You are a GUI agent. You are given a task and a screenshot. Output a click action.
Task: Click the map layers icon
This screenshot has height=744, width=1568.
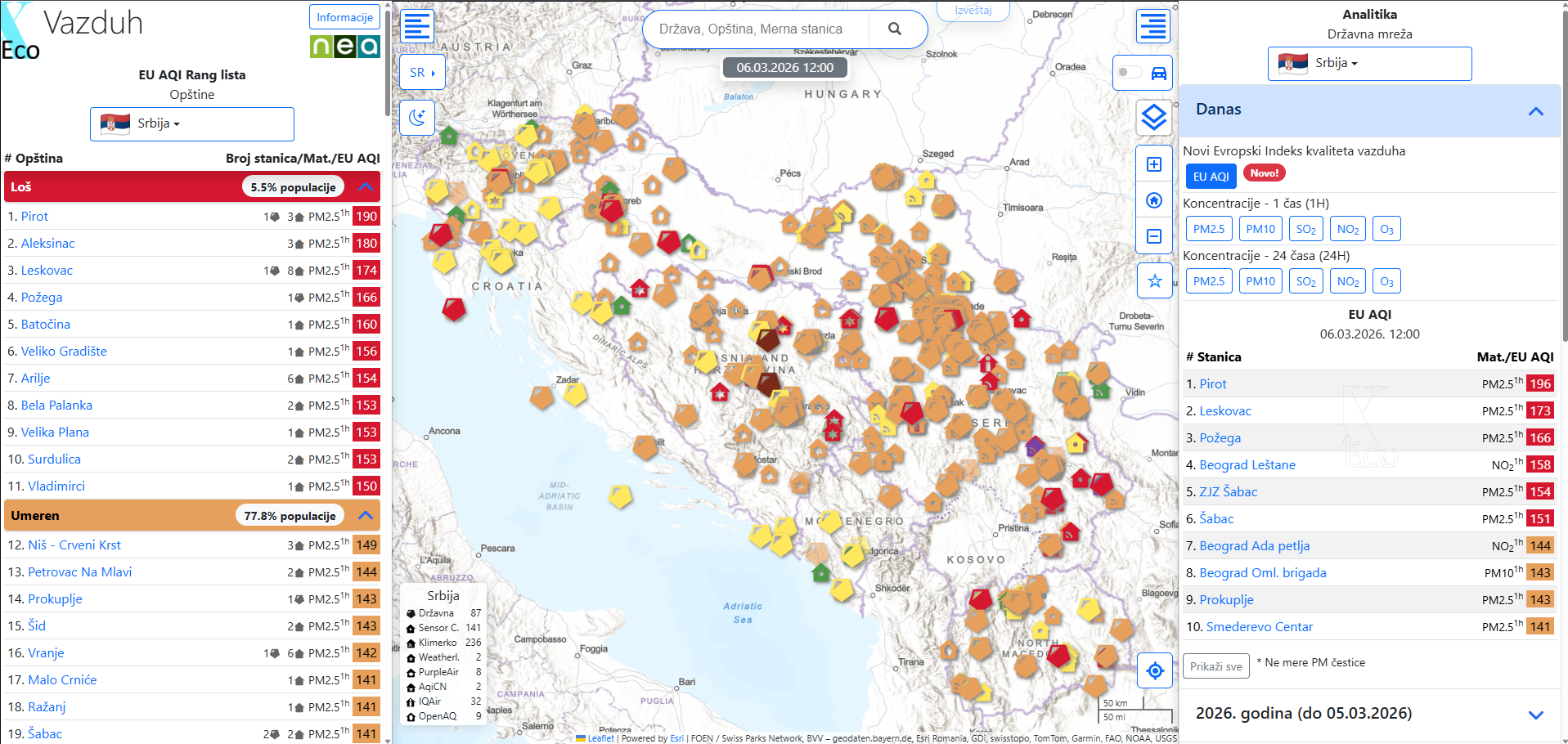[1153, 118]
